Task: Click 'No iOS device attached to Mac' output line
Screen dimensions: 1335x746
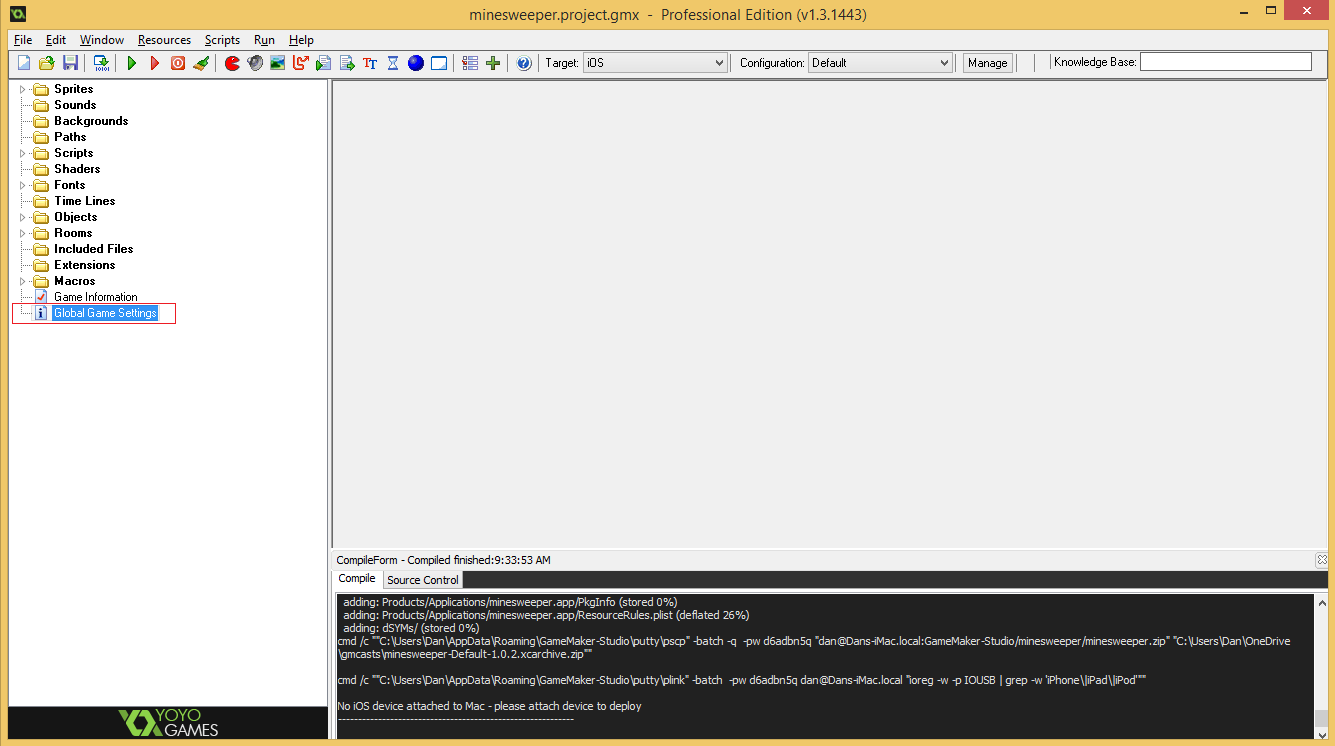Action: (x=490, y=706)
